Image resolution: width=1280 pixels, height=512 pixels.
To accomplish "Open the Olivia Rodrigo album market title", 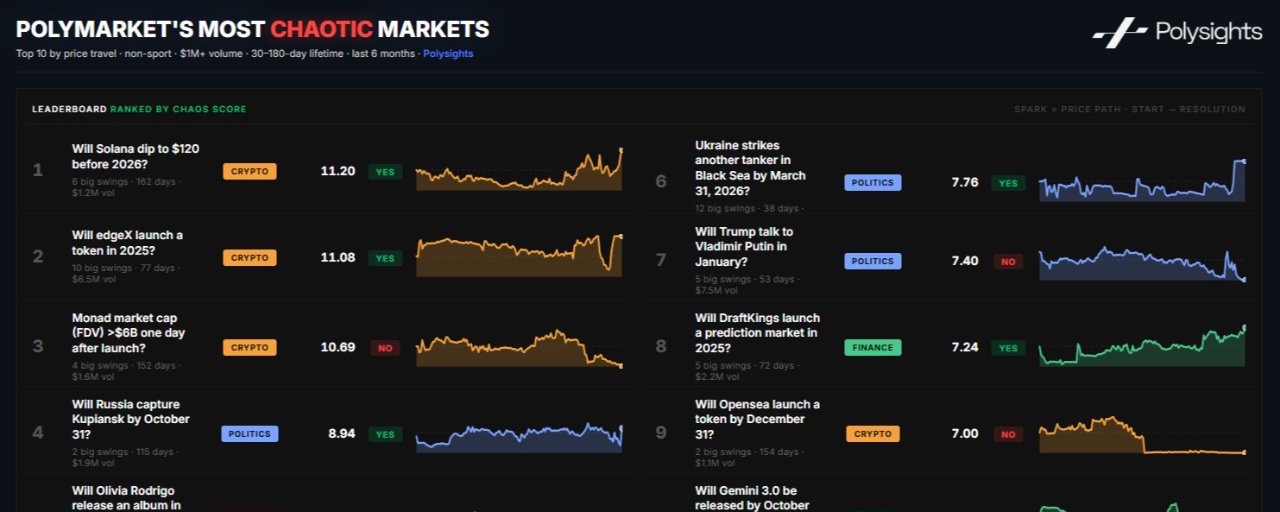I will (x=126, y=498).
